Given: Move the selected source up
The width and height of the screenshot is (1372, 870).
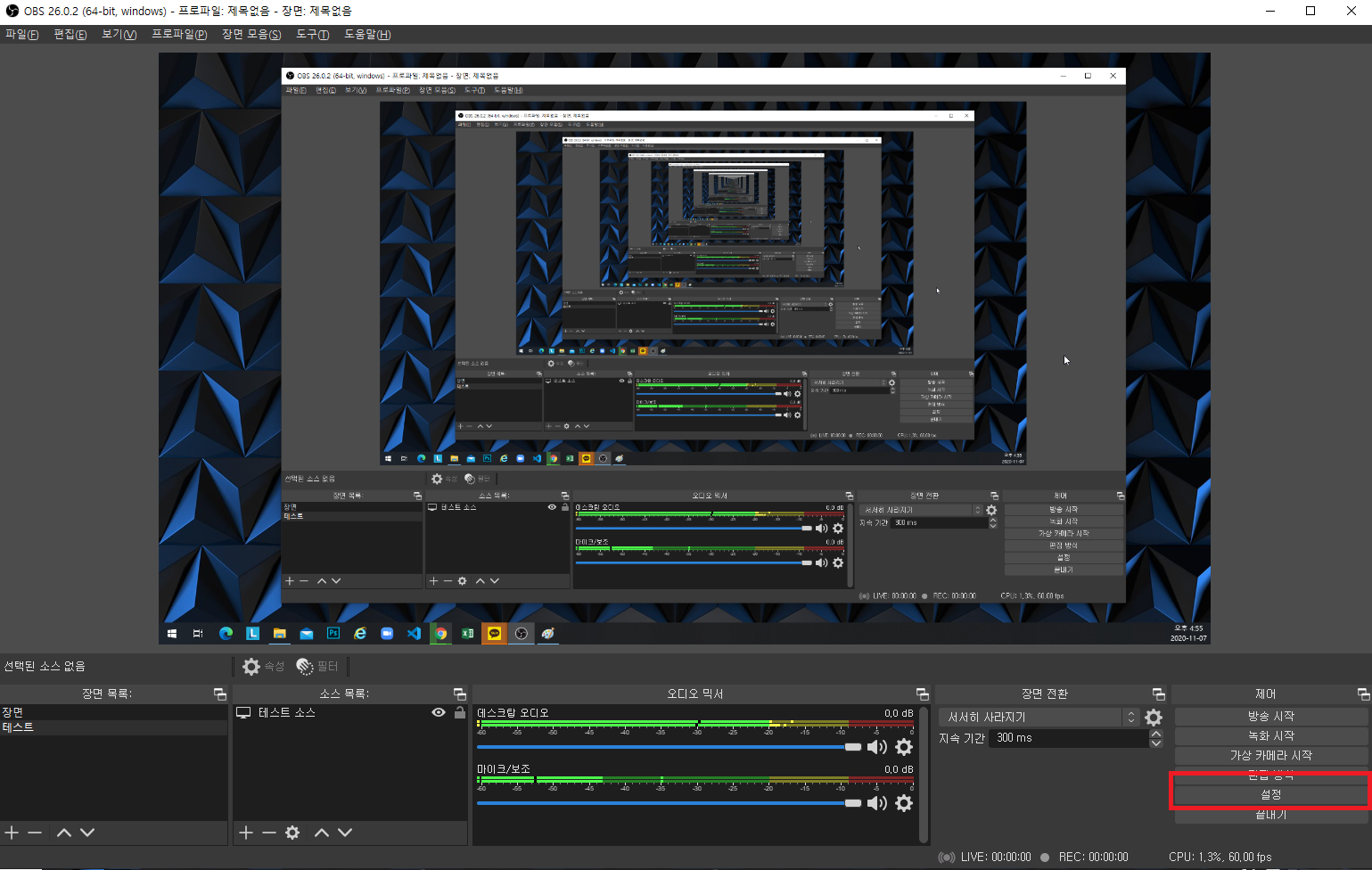Looking at the screenshot, I should coord(322,833).
